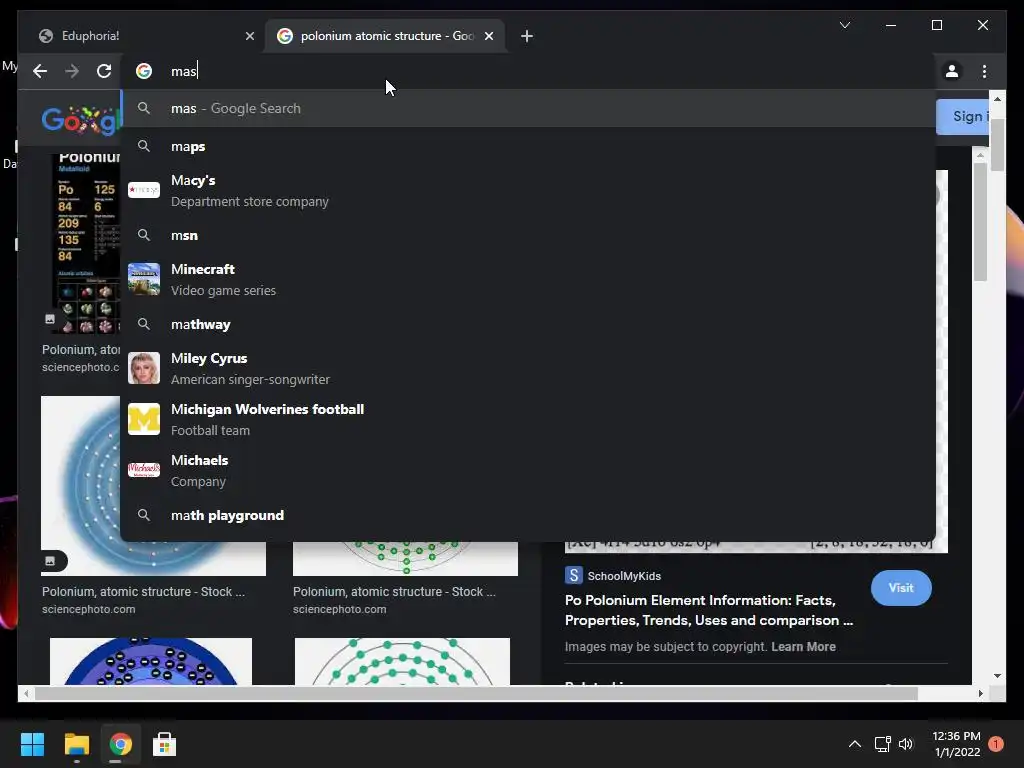This screenshot has width=1024, height=768.
Task: Choose the 'msn' suggestion
Action: (x=528, y=235)
